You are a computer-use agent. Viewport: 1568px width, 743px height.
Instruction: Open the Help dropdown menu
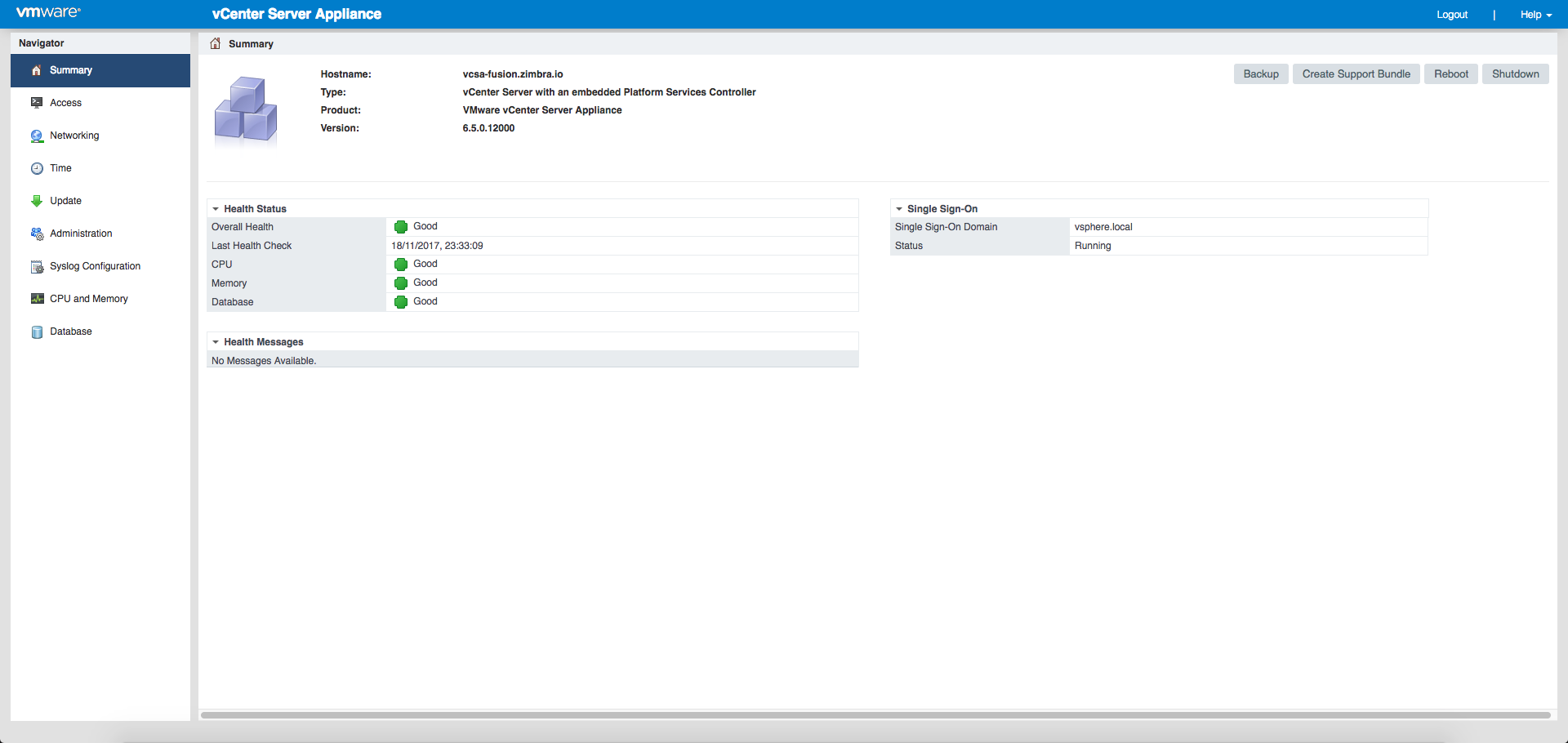point(1536,15)
